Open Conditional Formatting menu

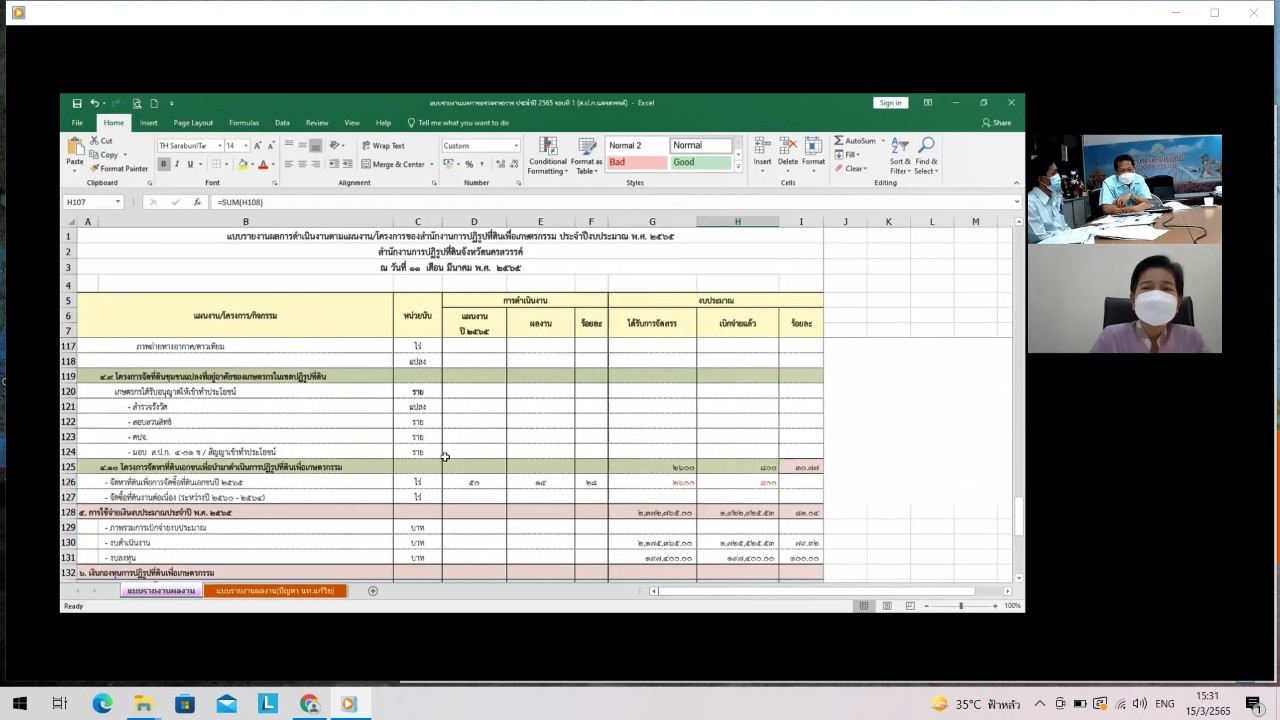pyautogui.click(x=547, y=155)
